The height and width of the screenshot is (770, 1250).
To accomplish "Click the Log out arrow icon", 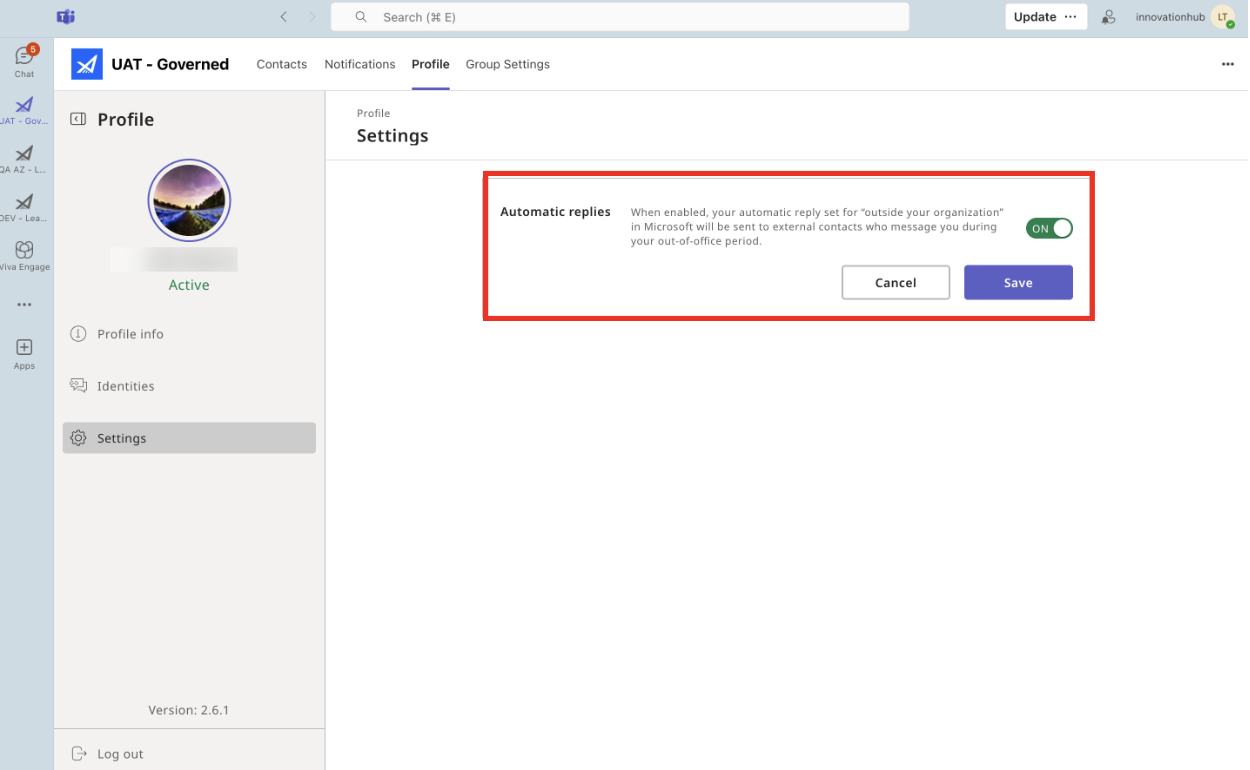I will 79,754.
